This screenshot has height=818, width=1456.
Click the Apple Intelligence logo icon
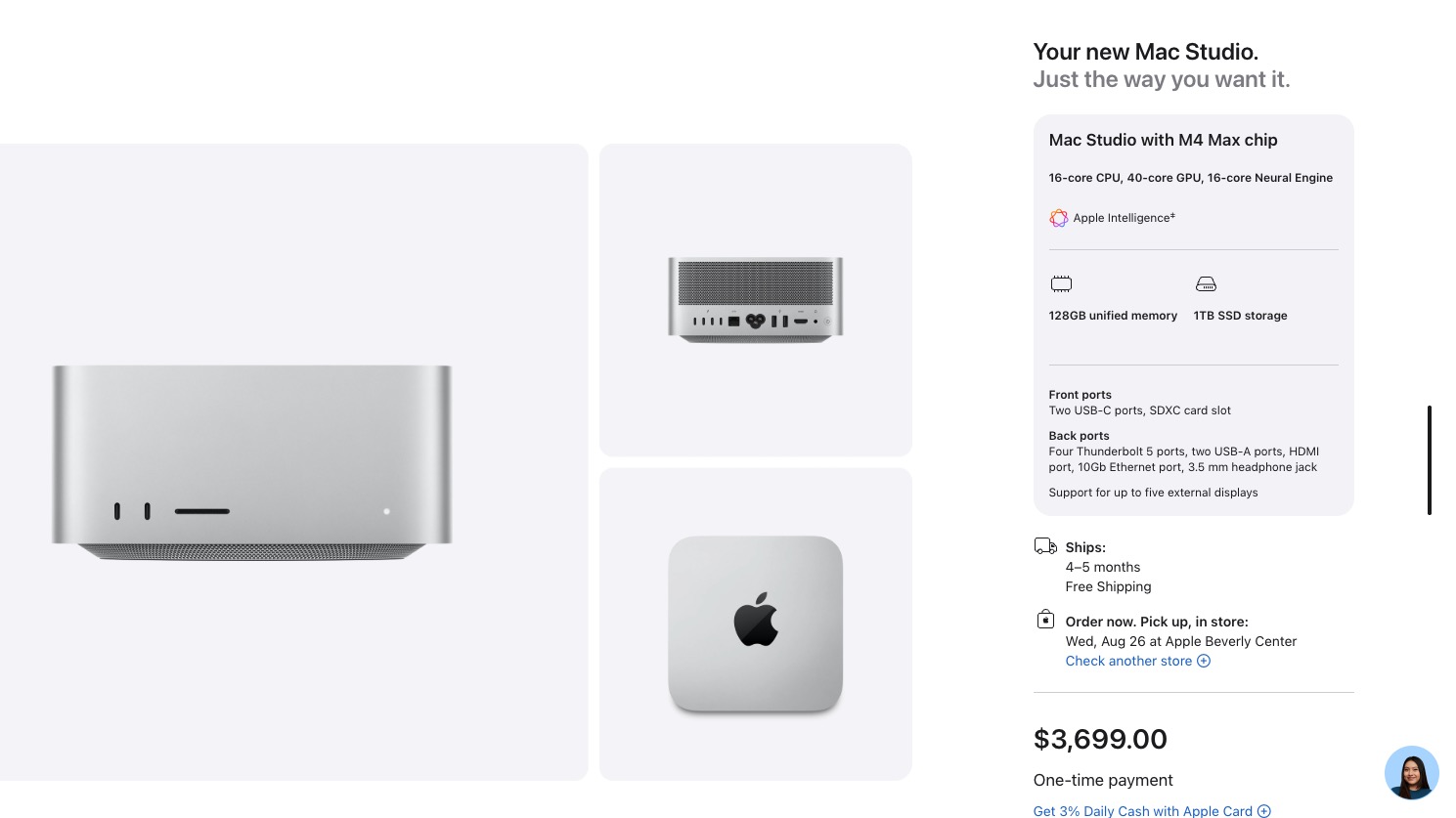click(1058, 218)
